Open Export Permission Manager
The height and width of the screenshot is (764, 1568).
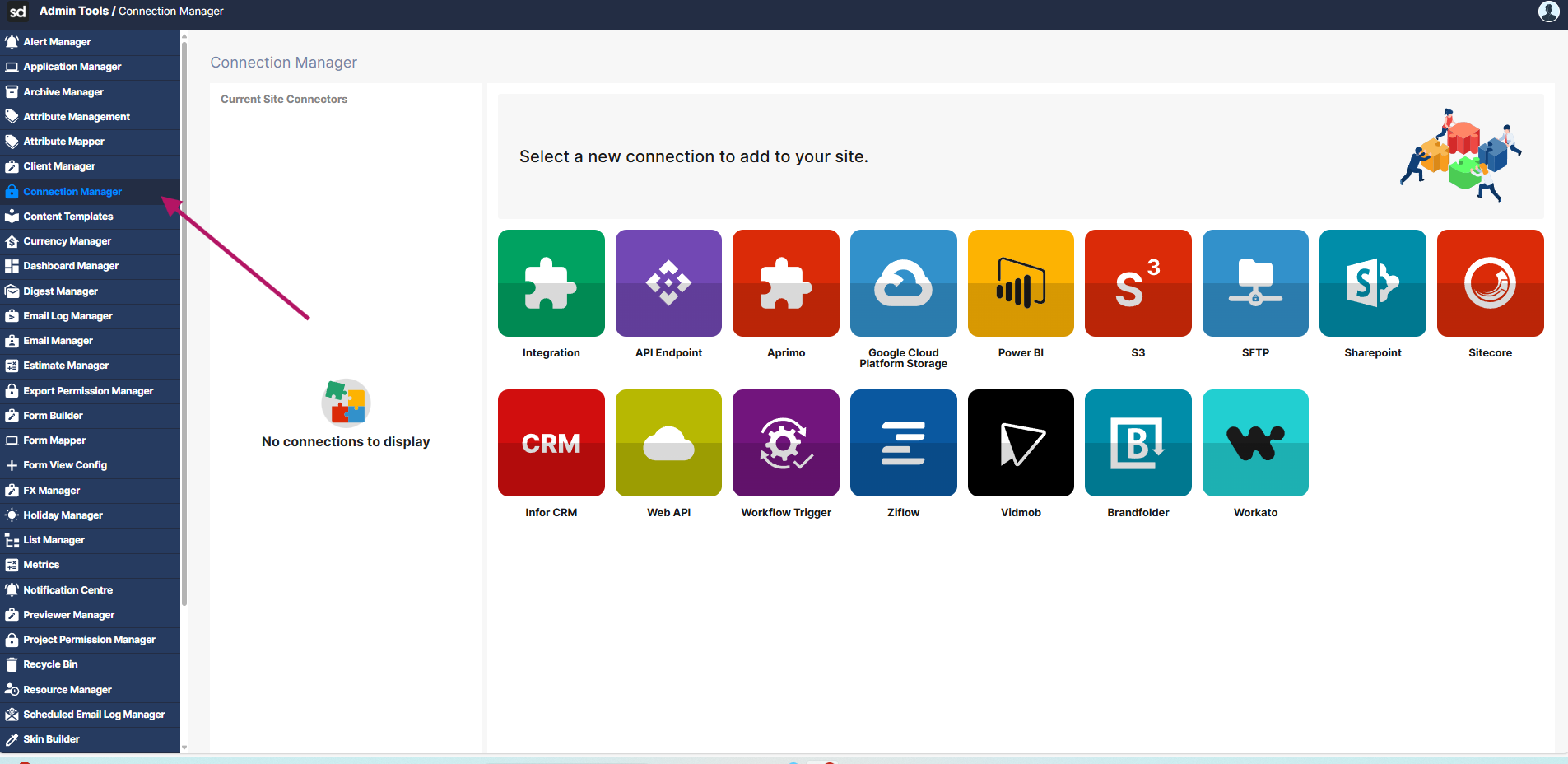coord(90,391)
